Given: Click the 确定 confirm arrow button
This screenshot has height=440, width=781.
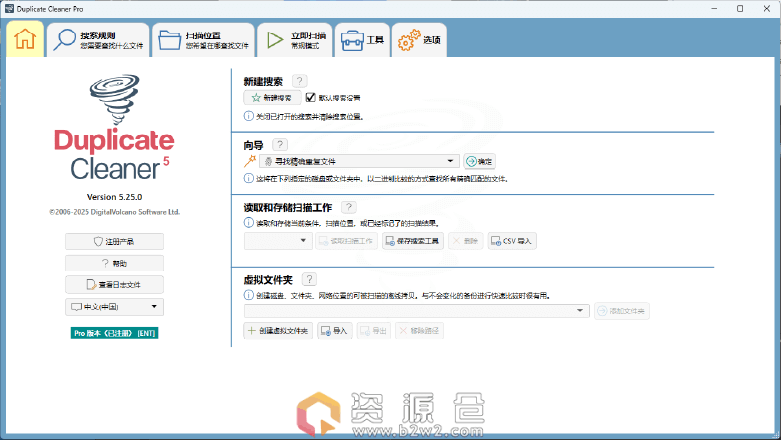Looking at the screenshot, I should 479,161.
